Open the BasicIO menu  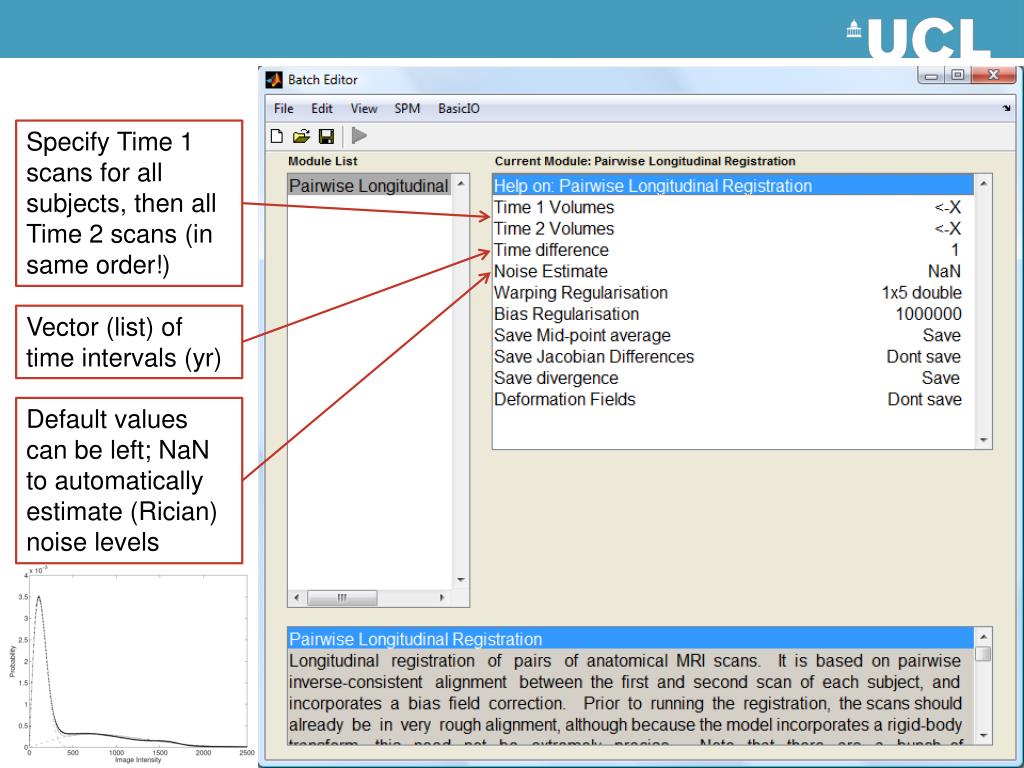click(x=458, y=108)
